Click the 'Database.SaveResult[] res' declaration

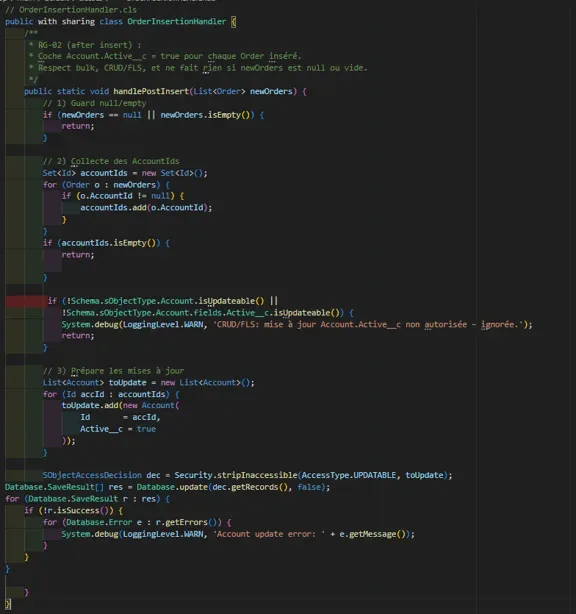[x=64, y=487]
